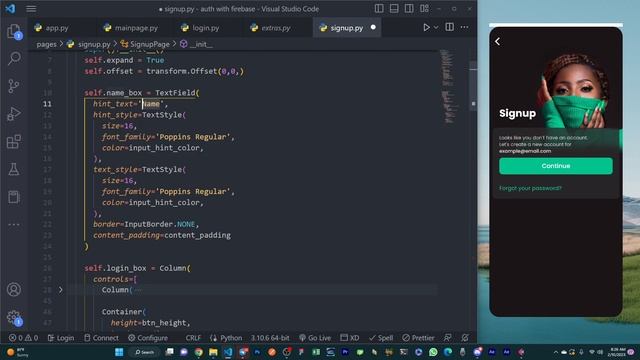This screenshot has width=640, height=360.
Task: Expand folded Column block on line 28
Action: [61, 290]
